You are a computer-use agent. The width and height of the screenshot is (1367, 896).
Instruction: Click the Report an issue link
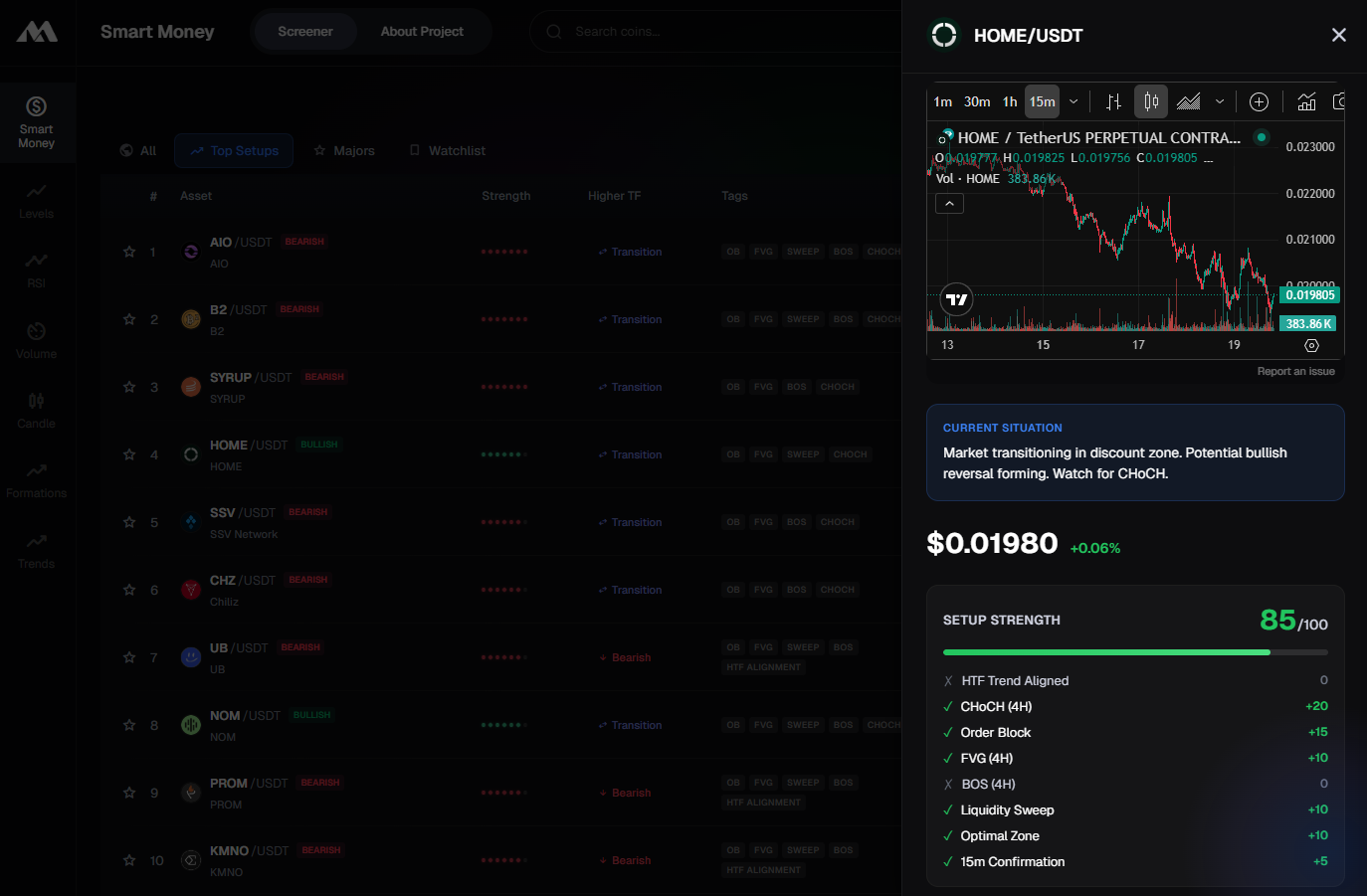[x=1295, y=371]
